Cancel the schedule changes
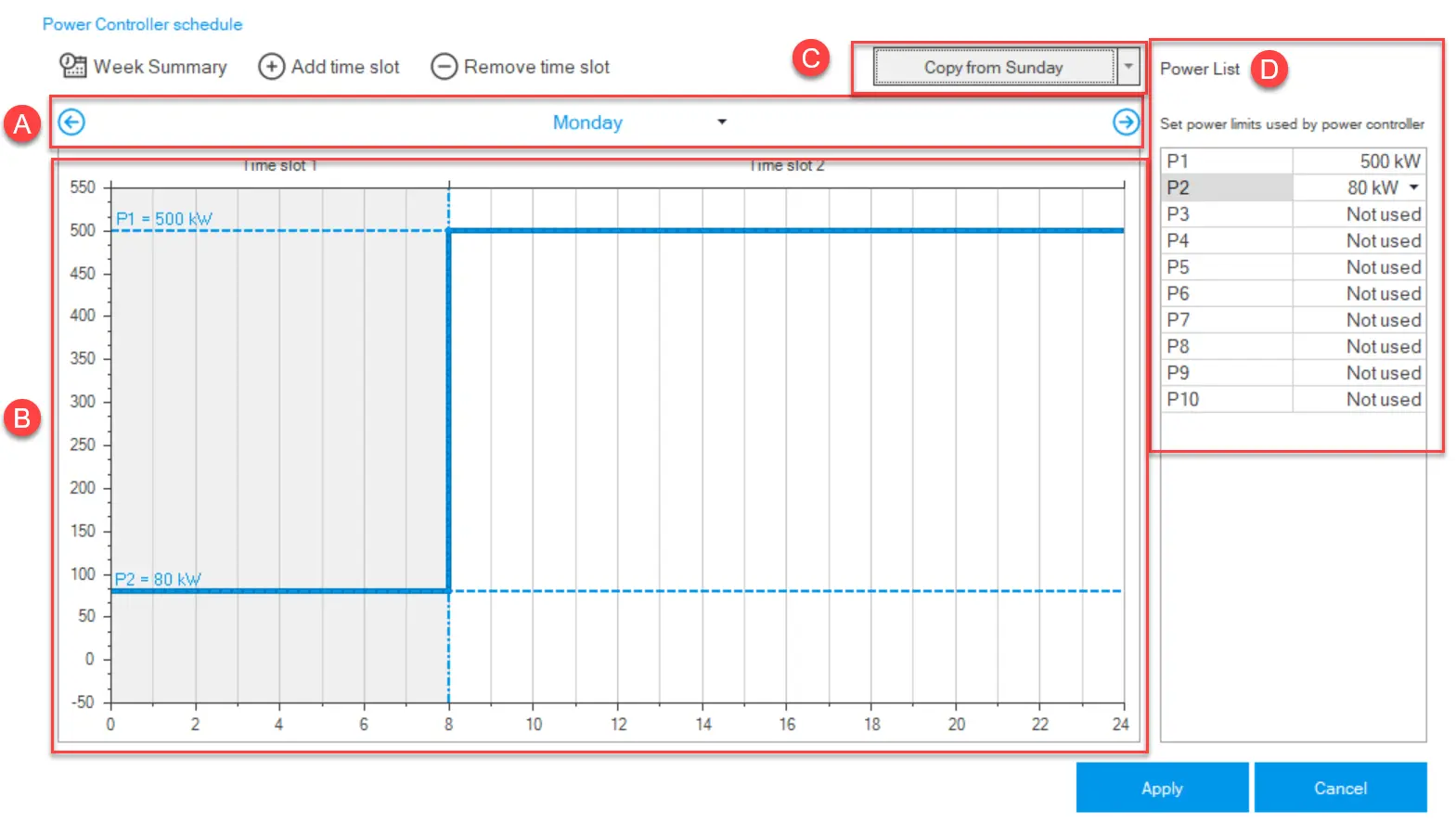Viewport: 1456px width, 836px height. [1340, 788]
